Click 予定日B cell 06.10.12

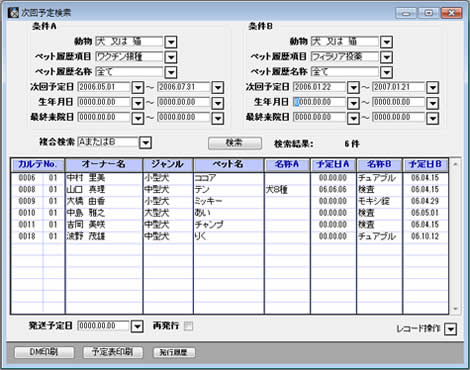pyautogui.click(x=425, y=236)
